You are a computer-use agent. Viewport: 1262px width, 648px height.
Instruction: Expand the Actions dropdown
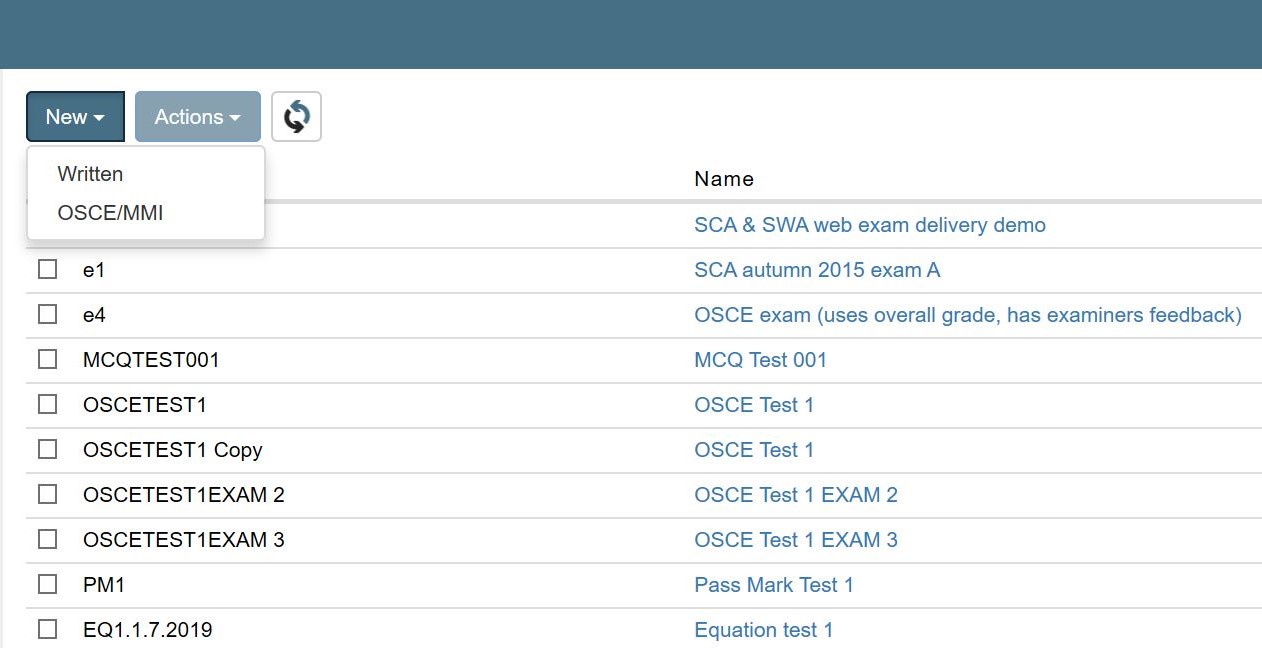(x=198, y=117)
